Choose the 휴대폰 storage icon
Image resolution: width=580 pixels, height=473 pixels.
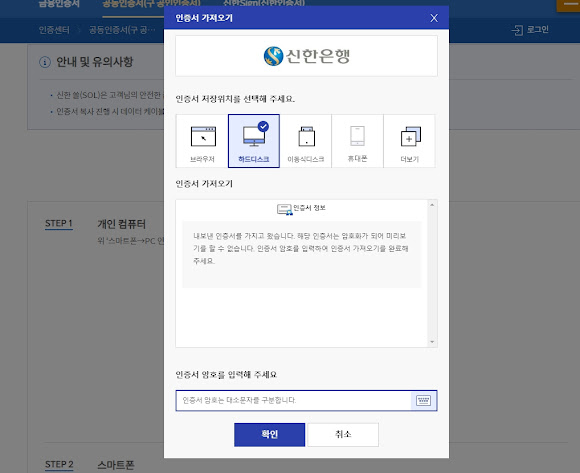(x=357, y=141)
